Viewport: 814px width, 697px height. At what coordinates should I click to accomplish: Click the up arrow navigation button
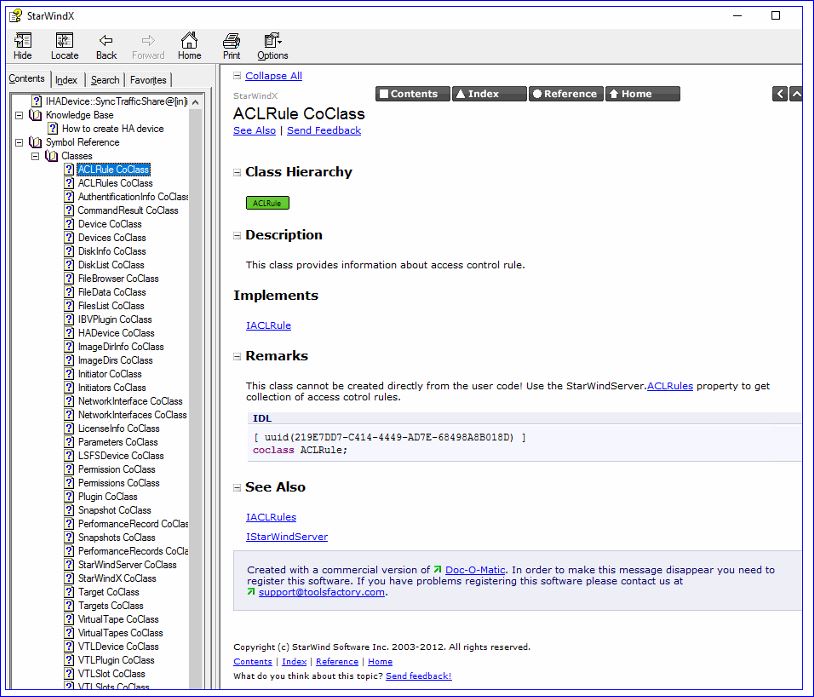pos(796,94)
